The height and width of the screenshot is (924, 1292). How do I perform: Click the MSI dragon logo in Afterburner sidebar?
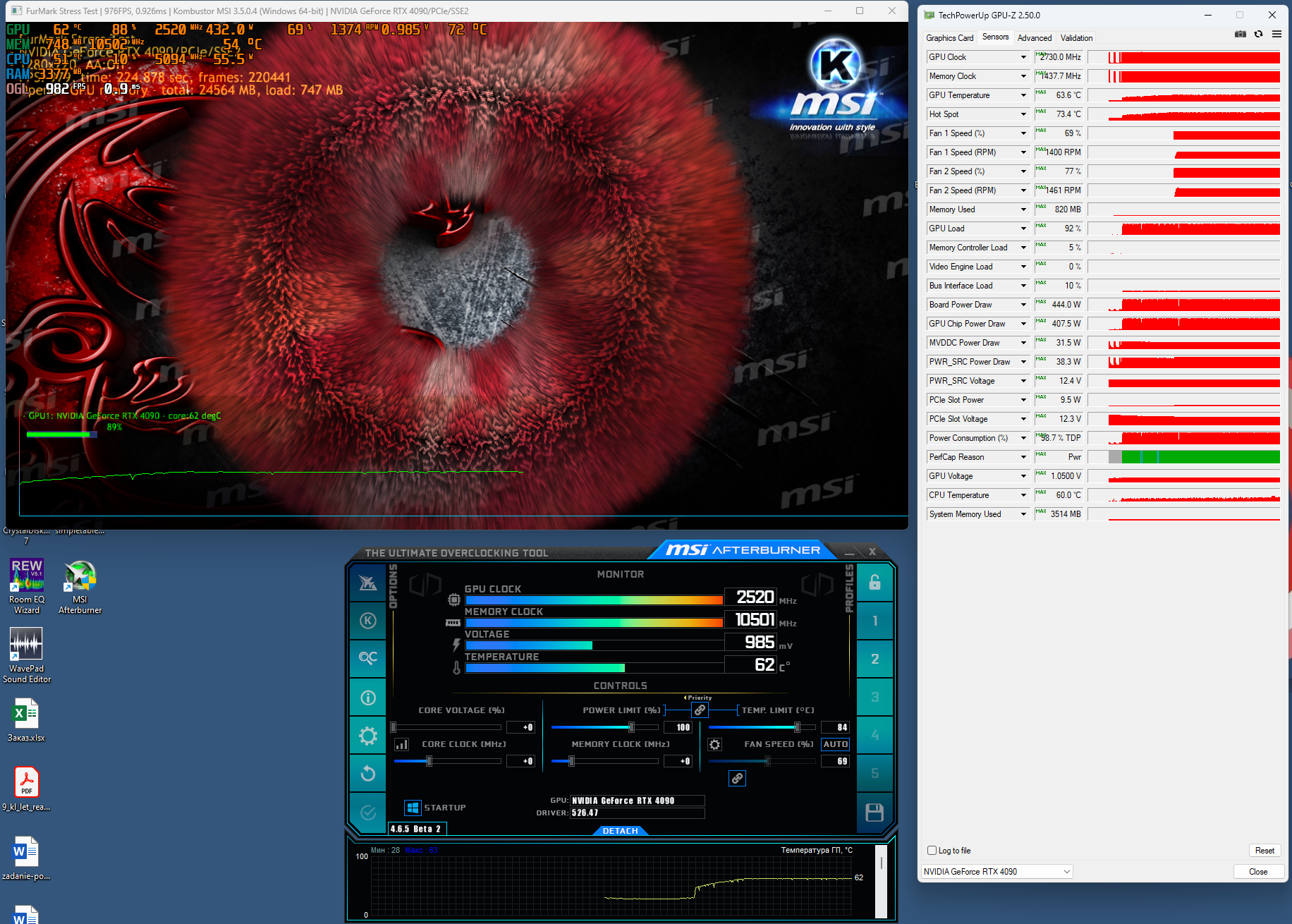pyautogui.click(x=368, y=583)
